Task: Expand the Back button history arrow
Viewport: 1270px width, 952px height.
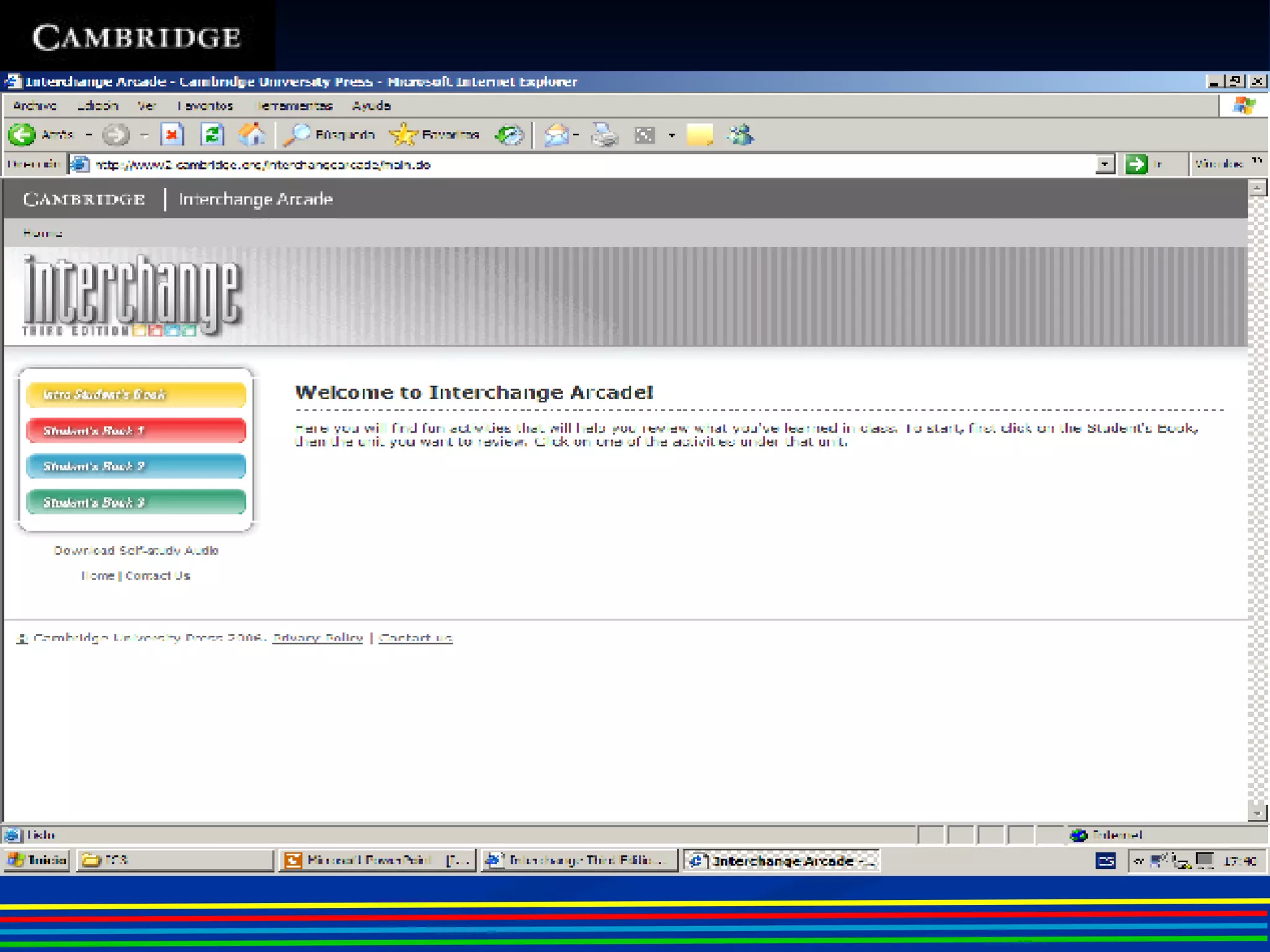Action: 89,134
